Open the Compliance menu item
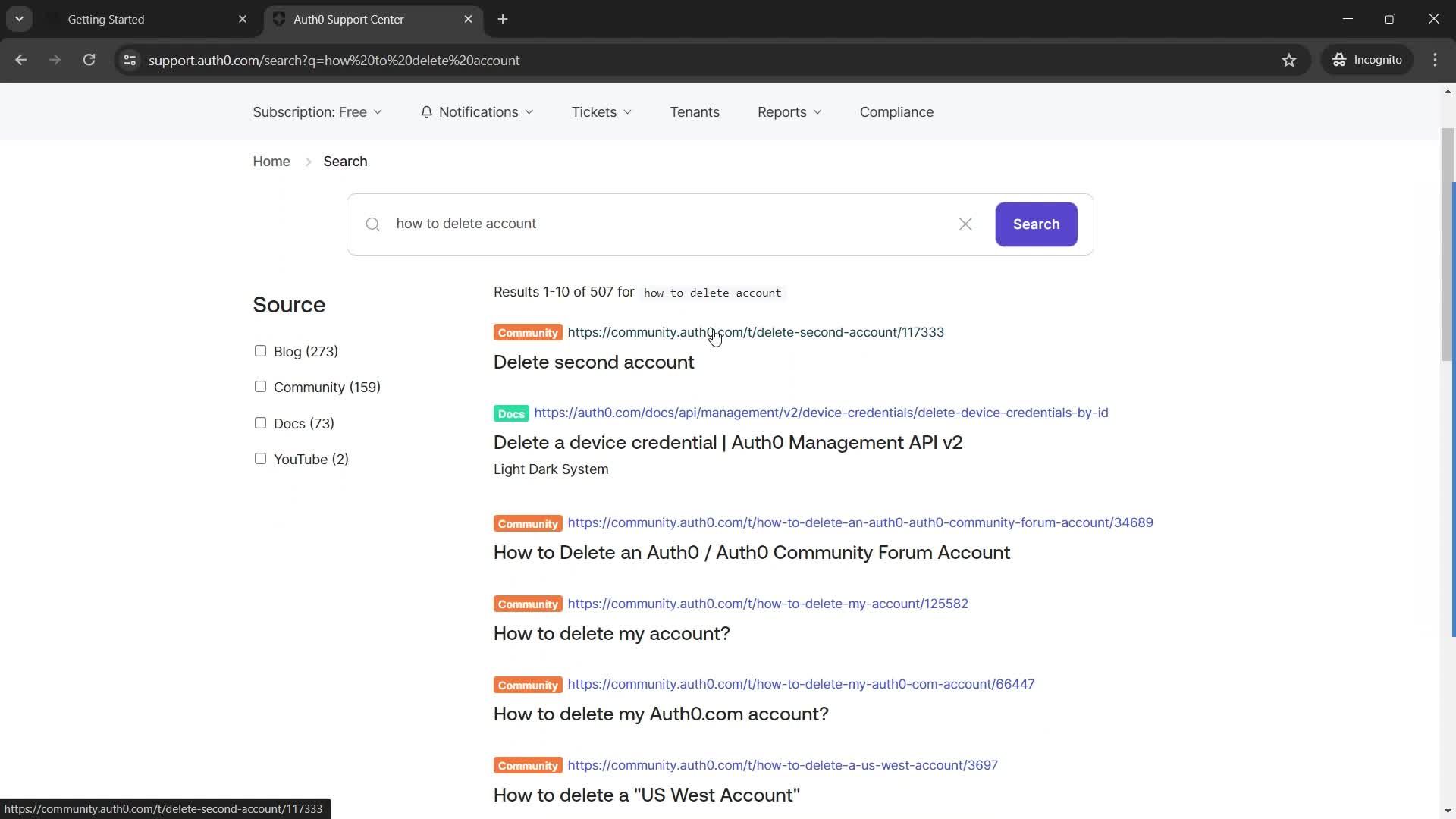1456x819 pixels. [896, 112]
